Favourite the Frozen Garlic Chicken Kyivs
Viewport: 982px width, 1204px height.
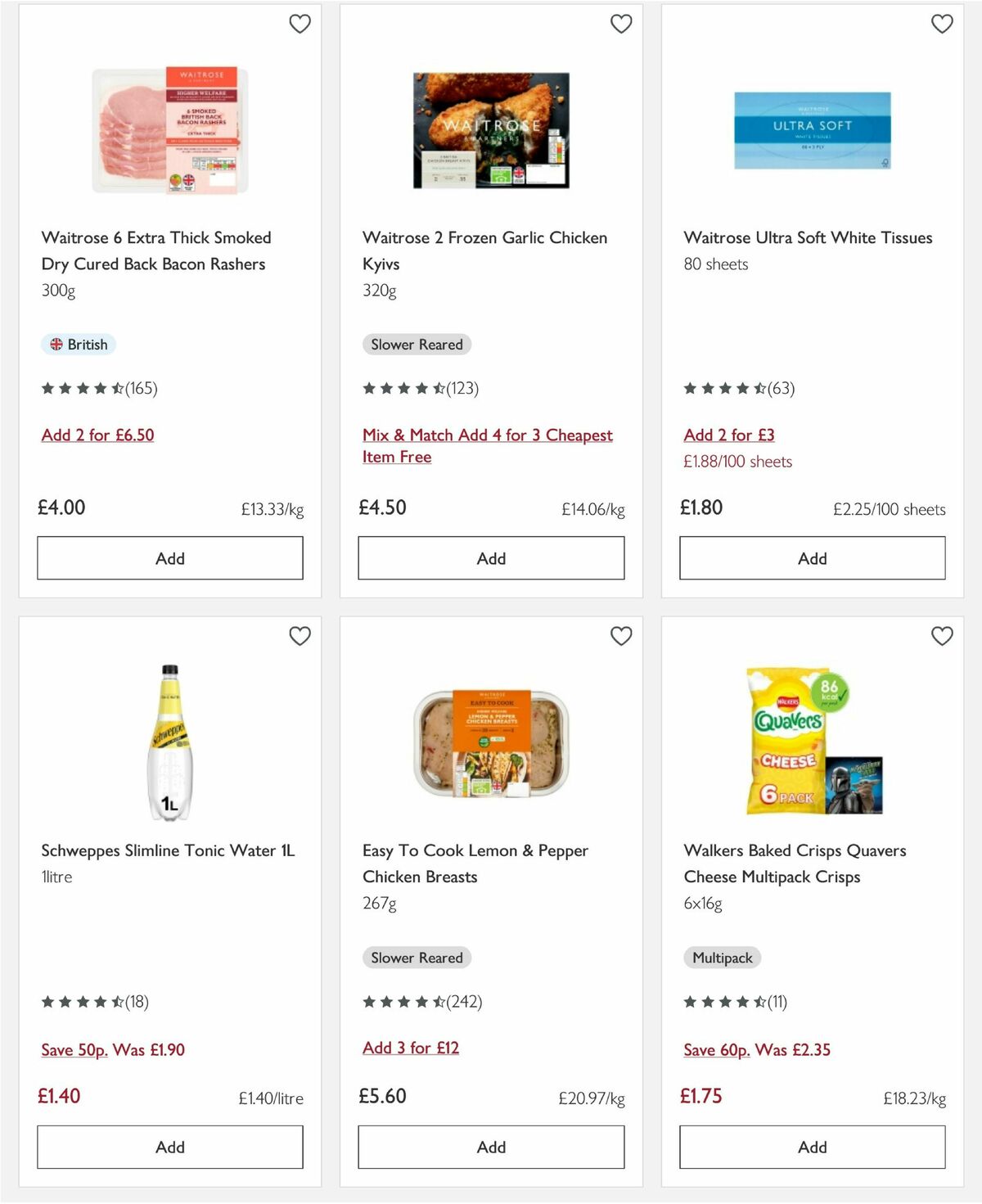click(621, 24)
